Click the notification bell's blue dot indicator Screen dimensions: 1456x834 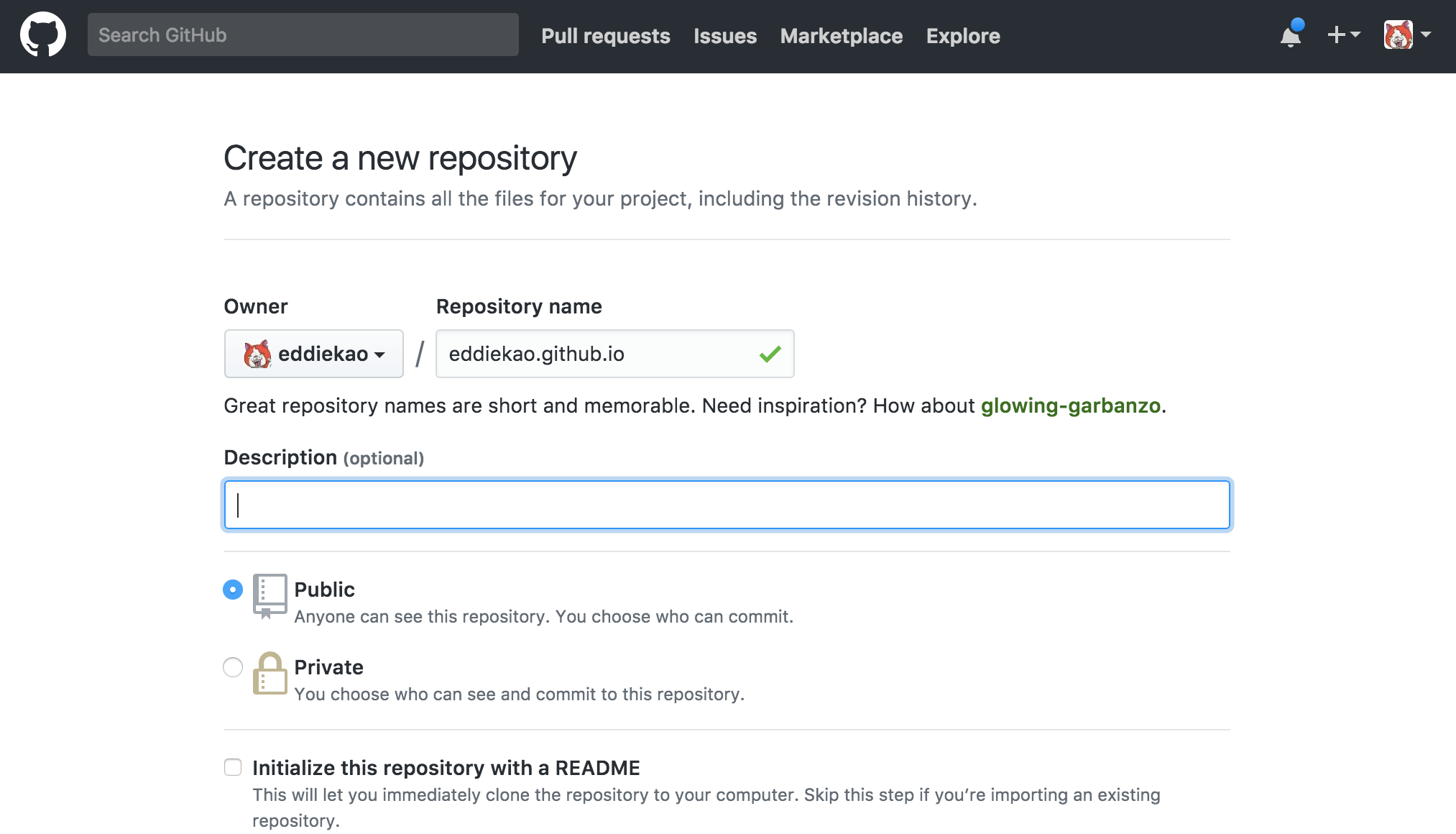(1298, 25)
